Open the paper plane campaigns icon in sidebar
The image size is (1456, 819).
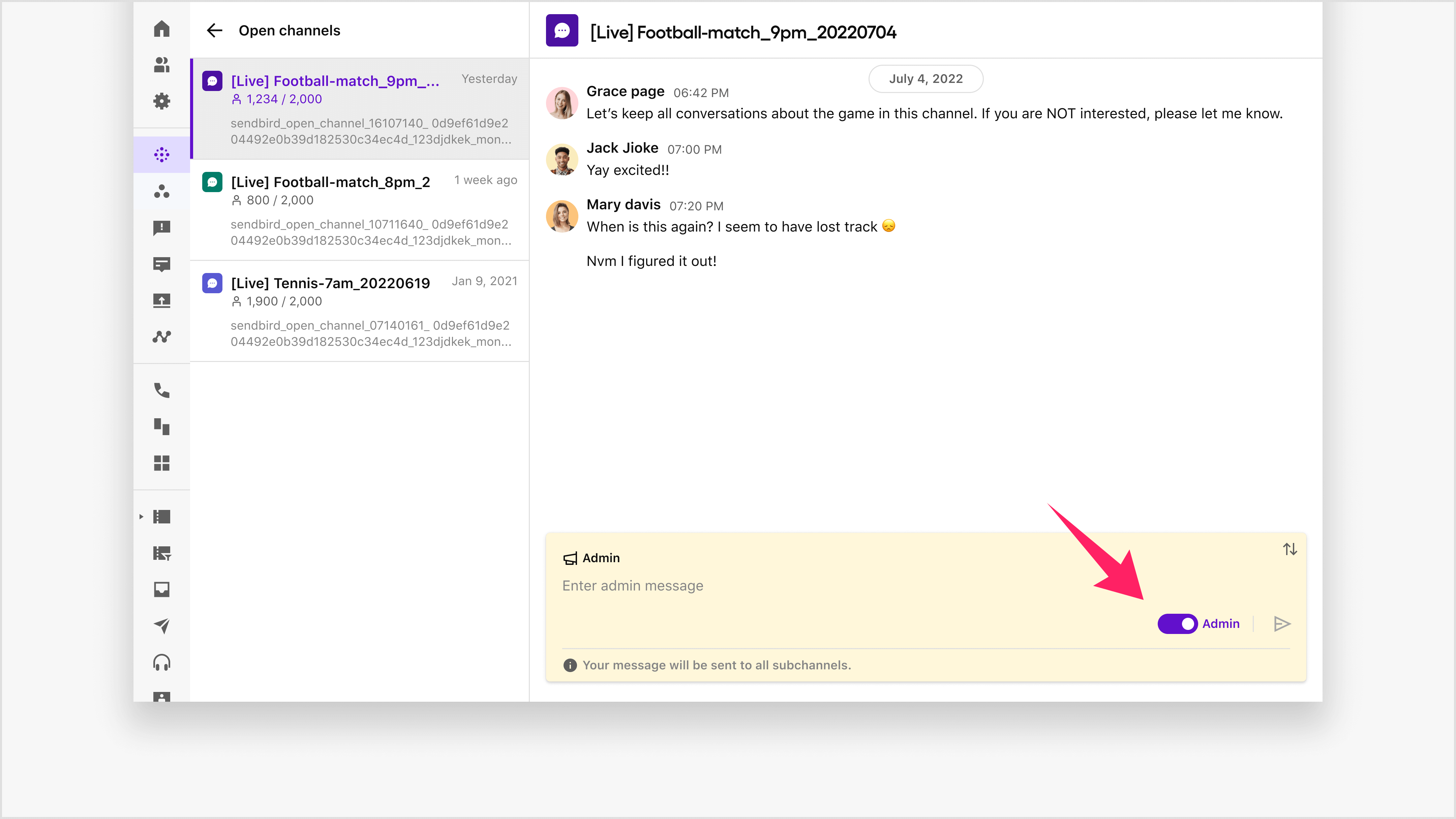pos(162,626)
